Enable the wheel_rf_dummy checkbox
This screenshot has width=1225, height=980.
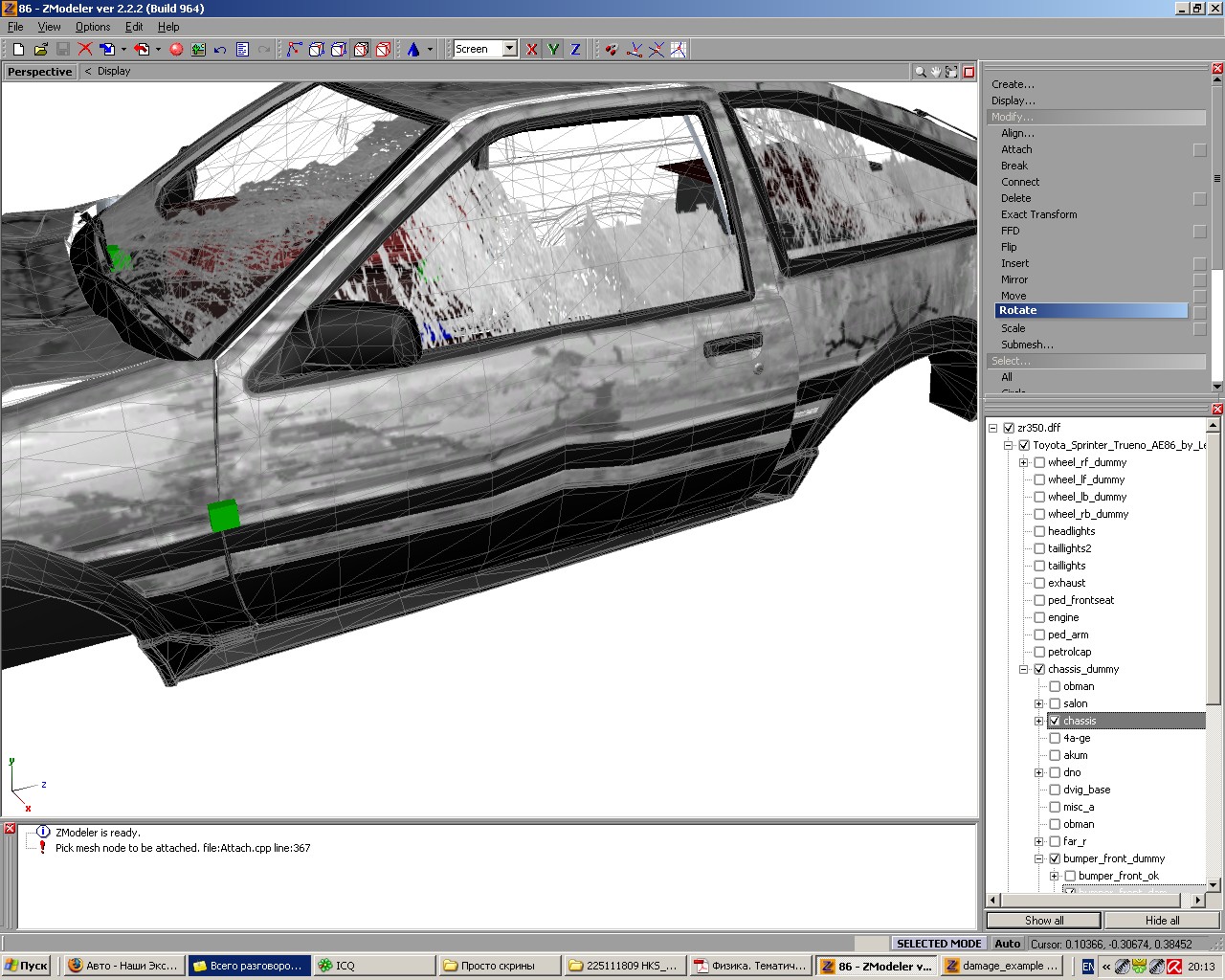1039,462
